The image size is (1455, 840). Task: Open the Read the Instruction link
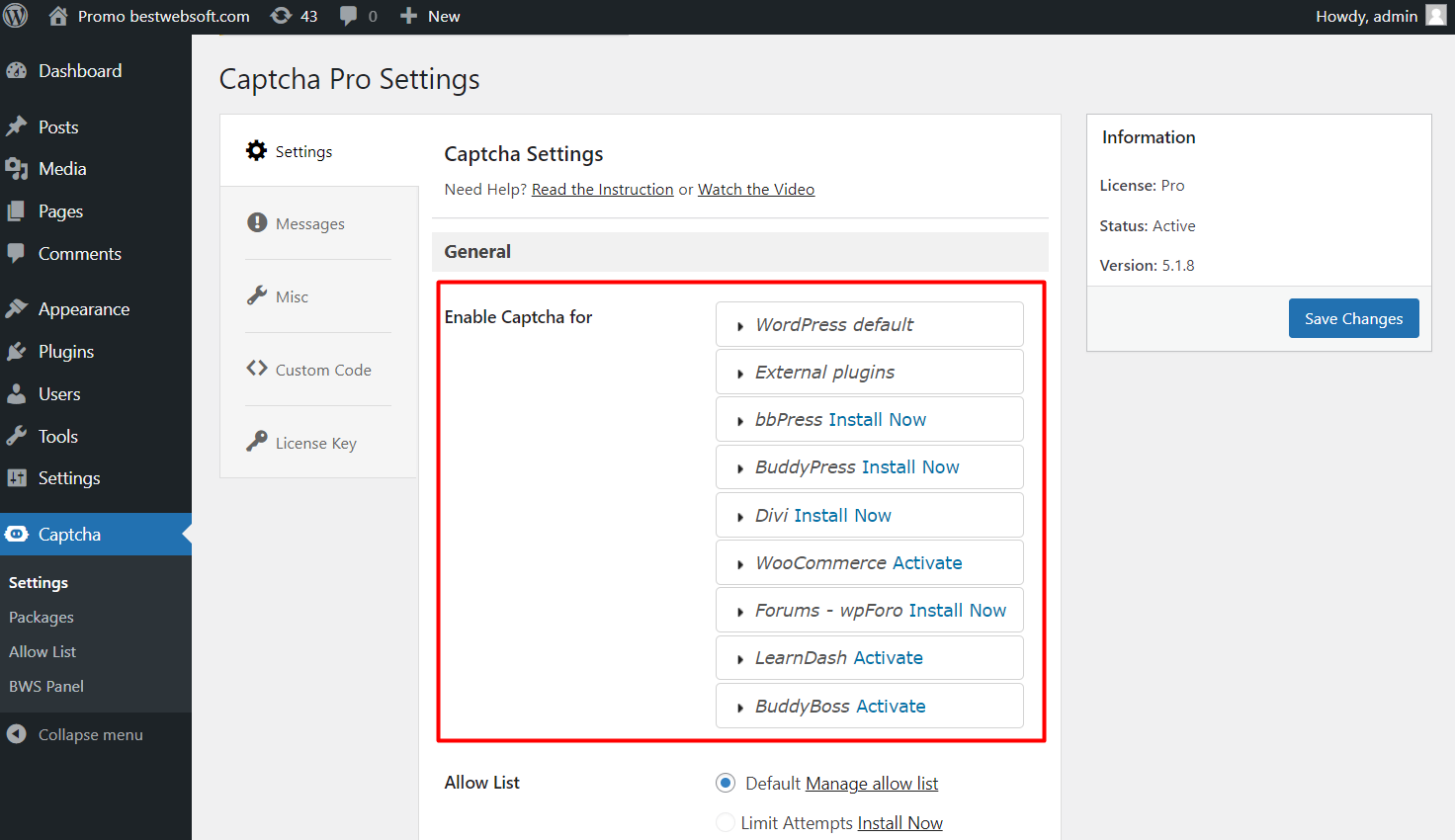coord(602,189)
